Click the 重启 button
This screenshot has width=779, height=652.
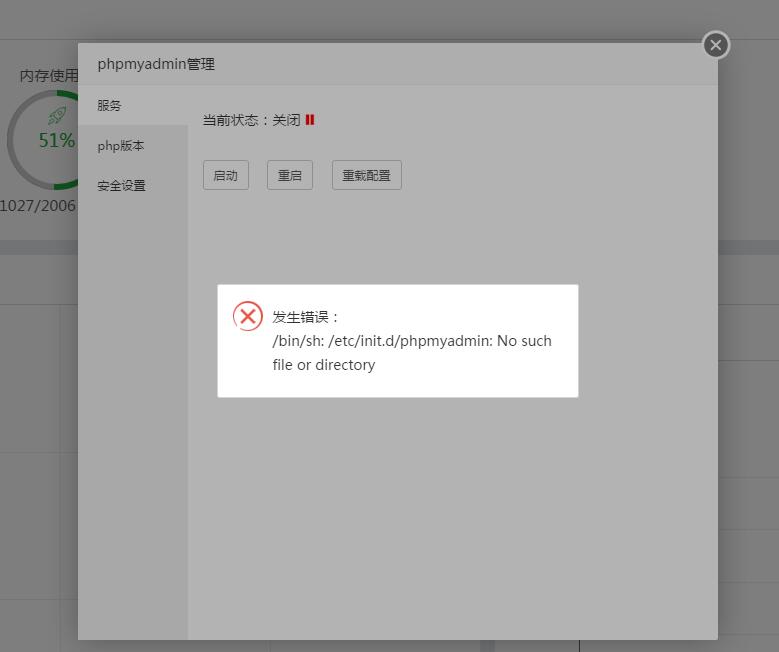290,175
